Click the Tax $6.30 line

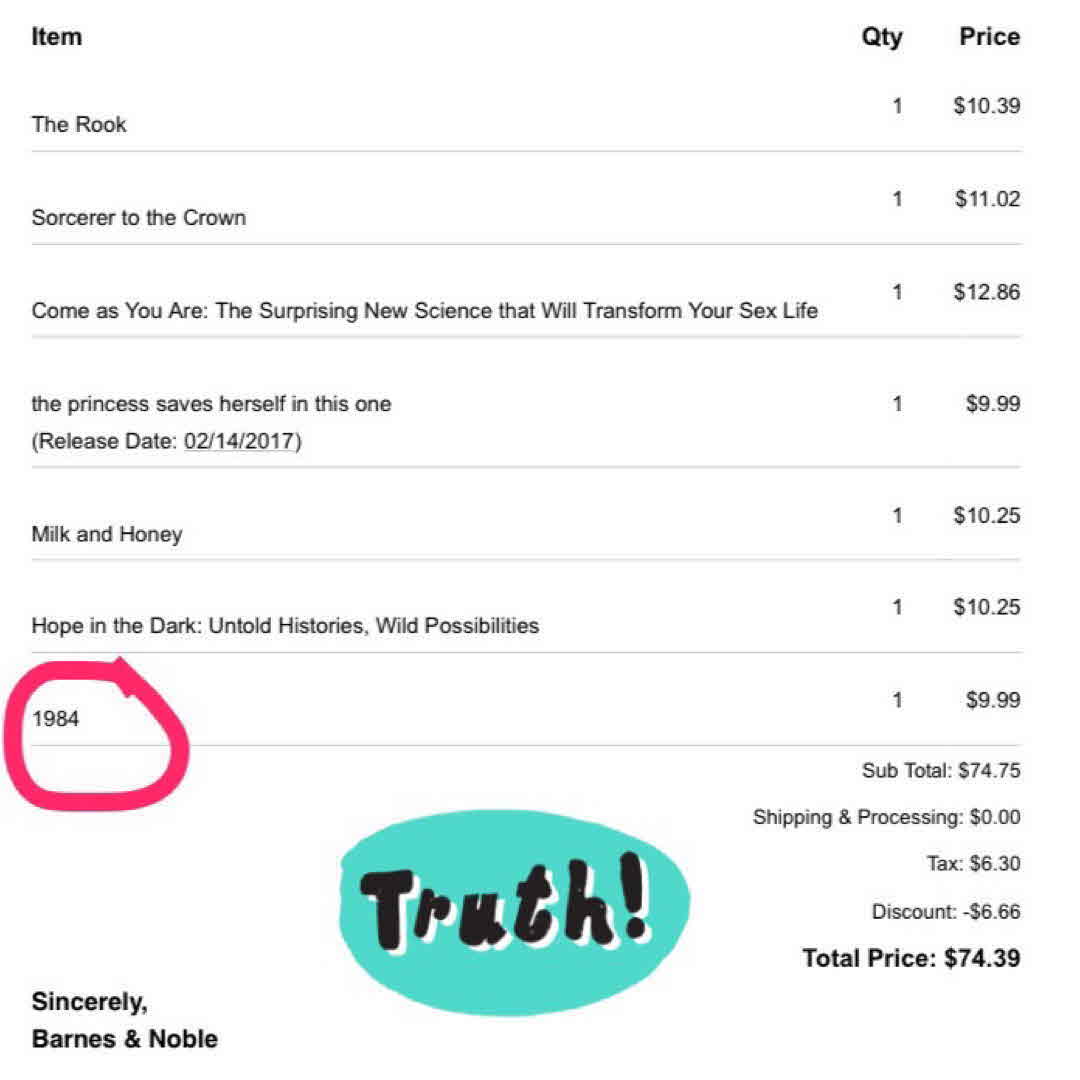[972, 864]
